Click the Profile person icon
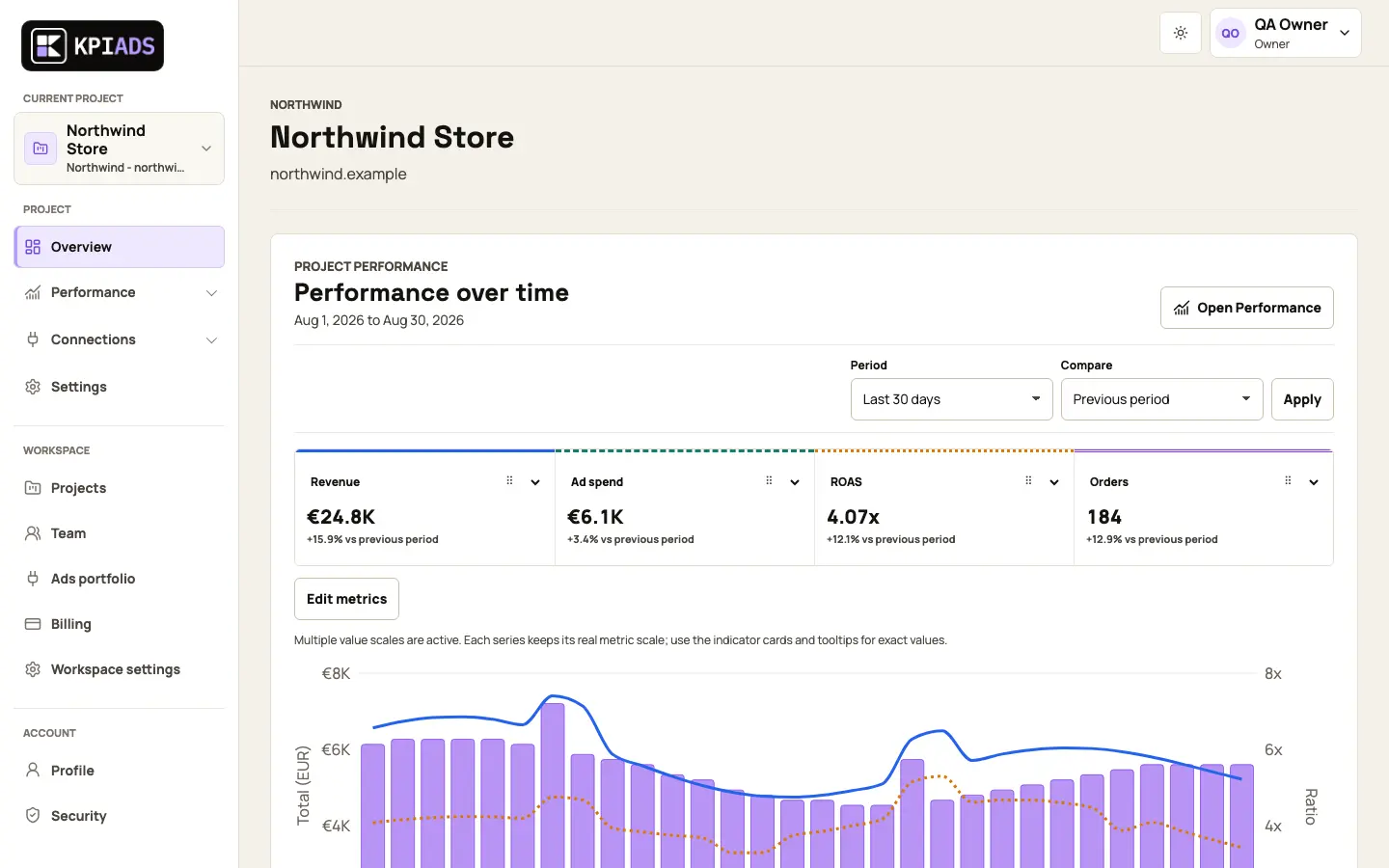1389x868 pixels. [33, 771]
